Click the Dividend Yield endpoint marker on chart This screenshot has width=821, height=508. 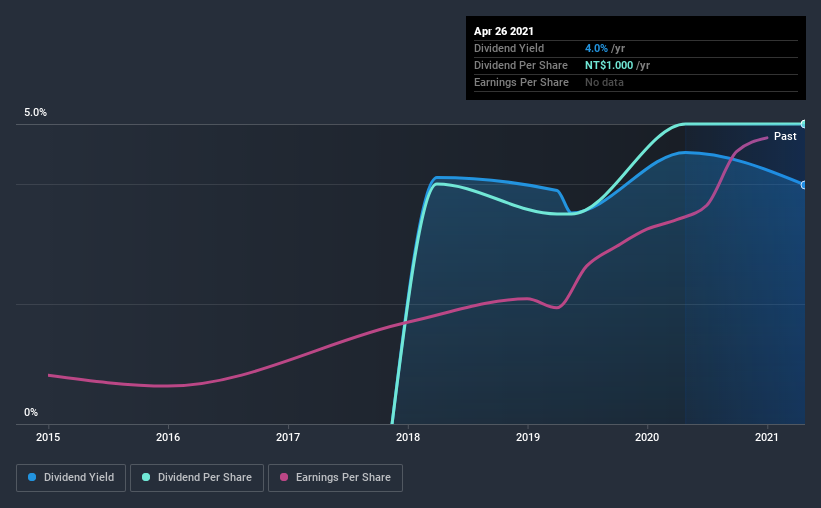[804, 185]
